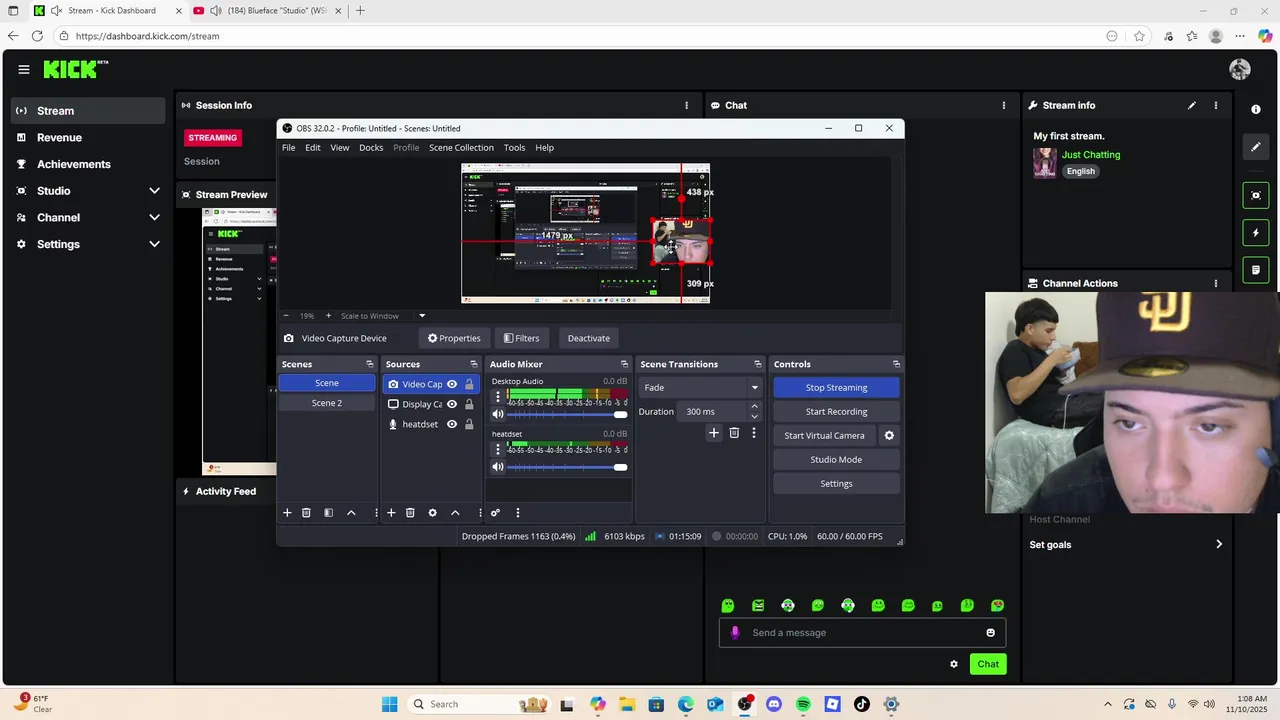Enable Studio Mode in OBS
1280x720 pixels.
point(836,460)
